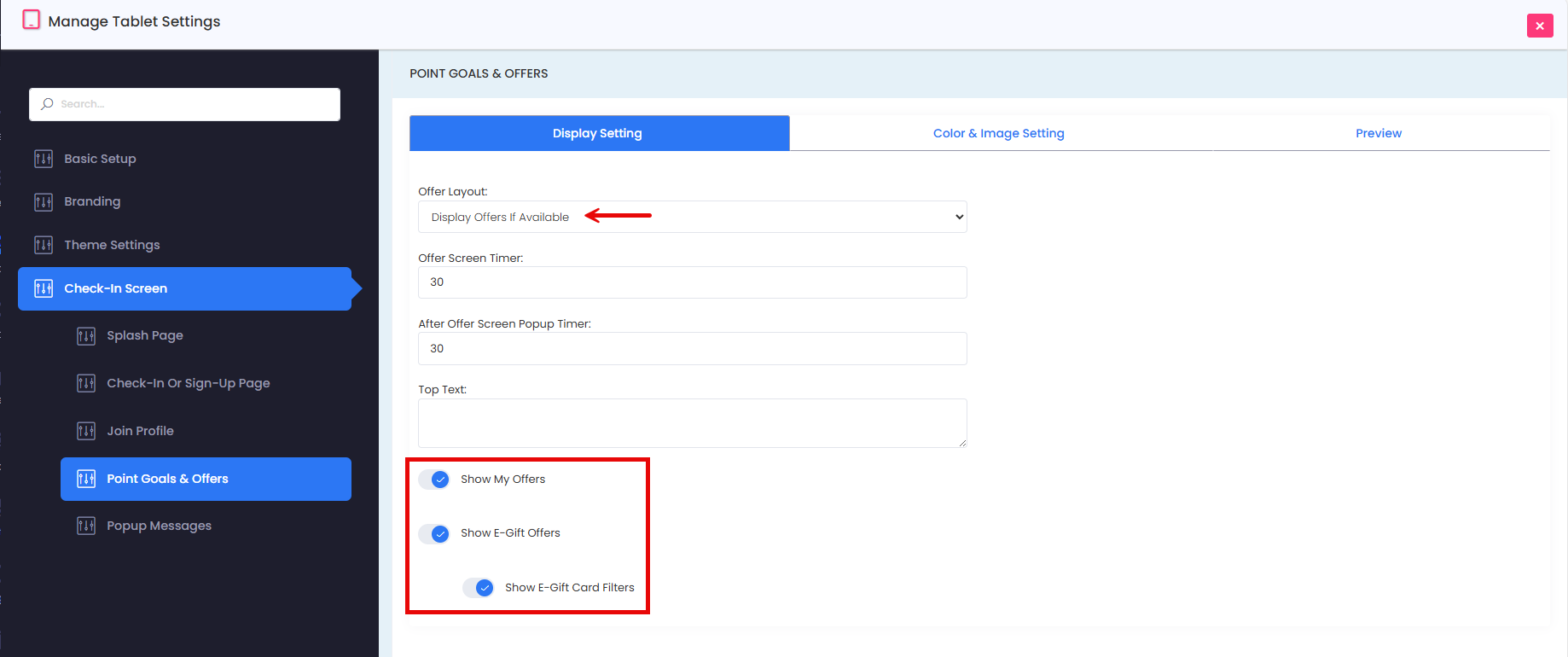
Task: Open Check-In Or Sign-Up Page settings
Action: [x=189, y=383]
